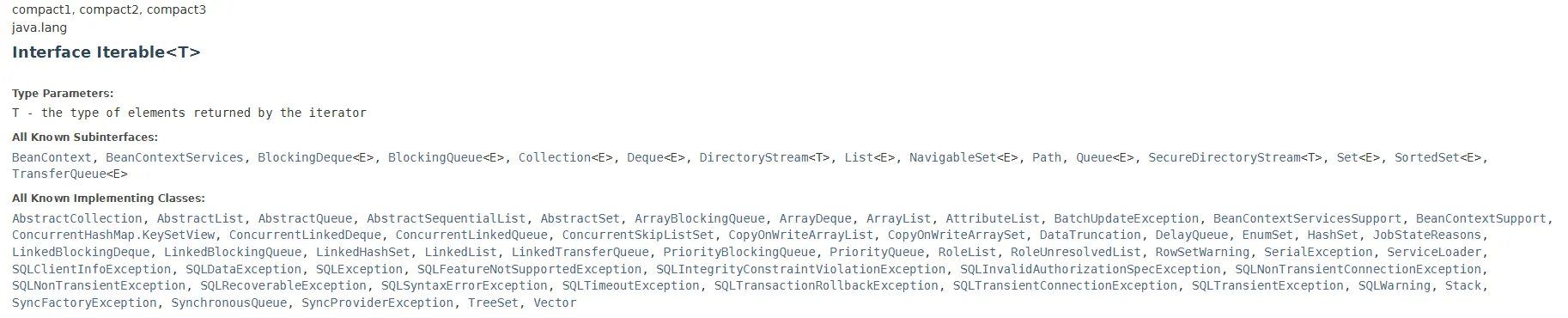The height and width of the screenshot is (318, 1568).
Task: Open the NavigableSet<E> link
Action: 964,157
